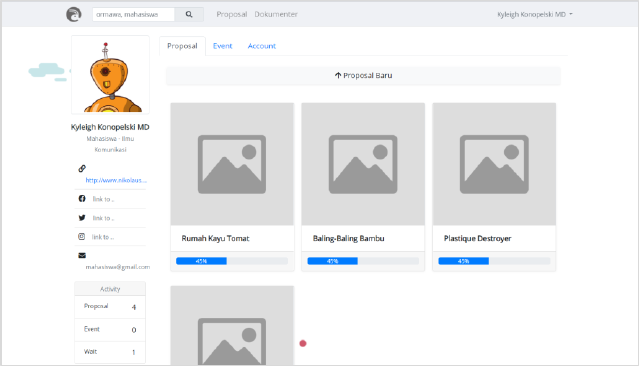Select the Proposal tab
The image size is (639, 366).
[x=182, y=46]
